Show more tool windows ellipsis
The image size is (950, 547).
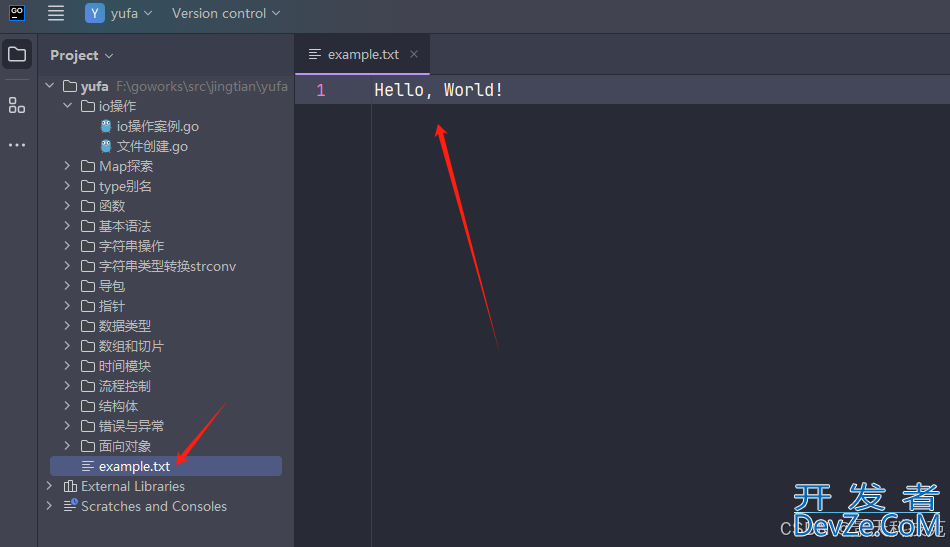coord(17,145)
